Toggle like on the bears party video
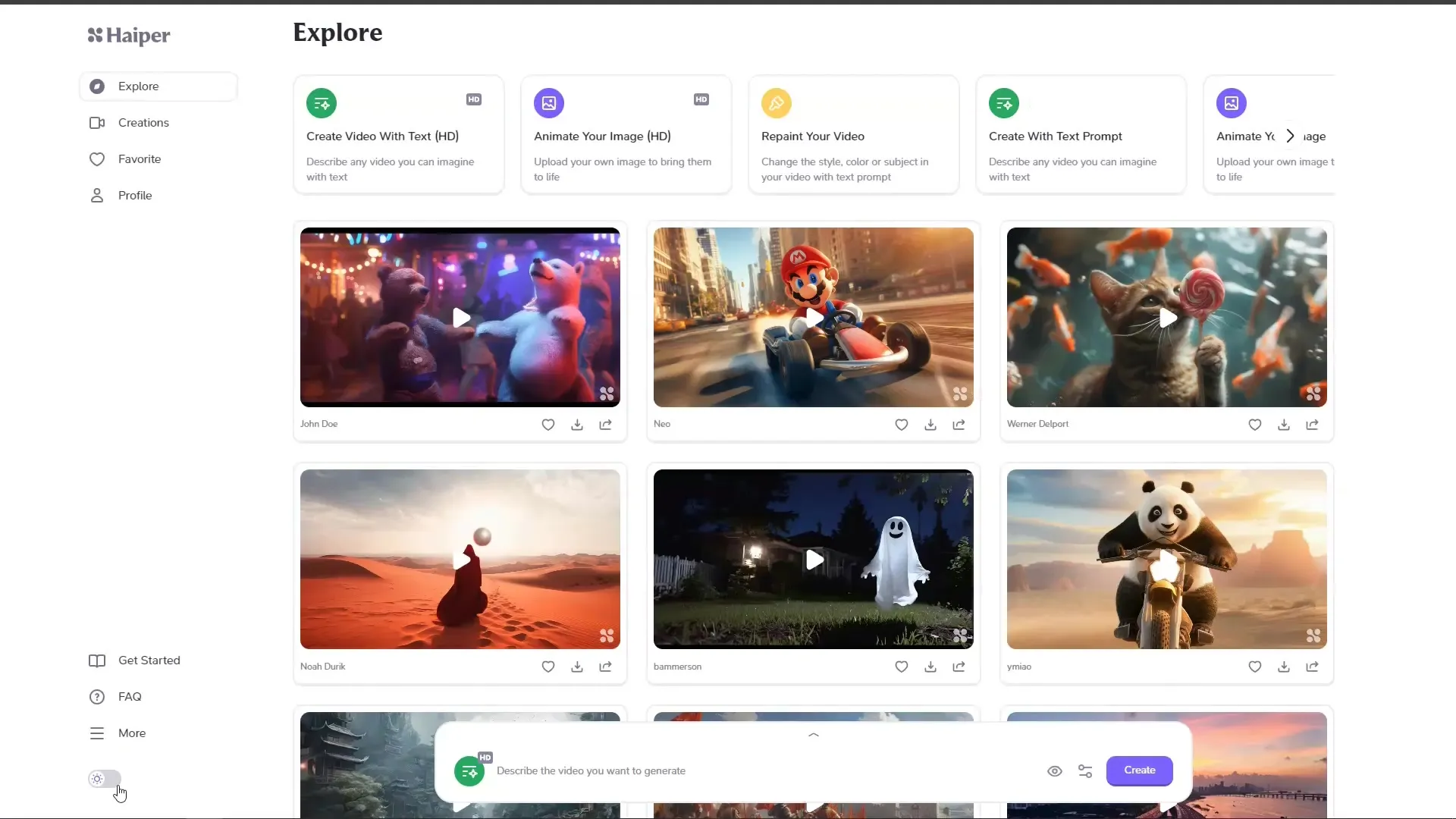The image size is (1456, 819). (x=548, y=424)
